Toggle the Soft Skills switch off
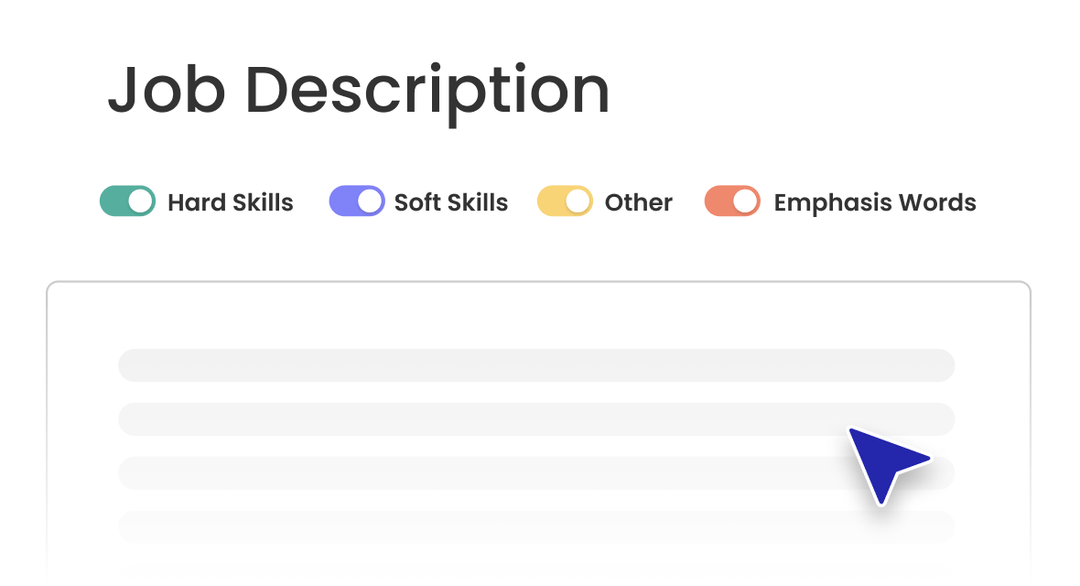1080x586 pixels. click(357, 201)
